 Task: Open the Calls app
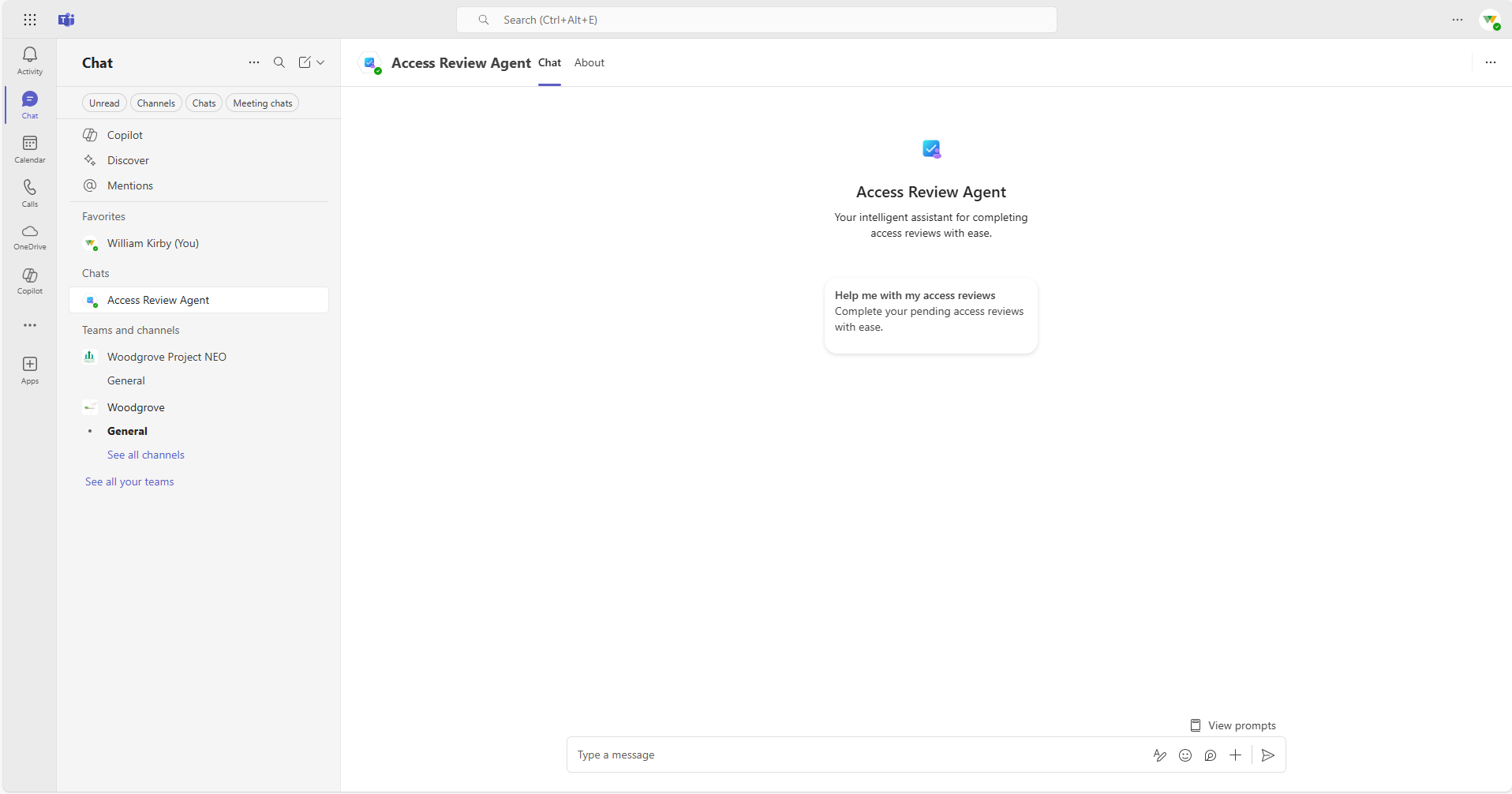[30, 193]
